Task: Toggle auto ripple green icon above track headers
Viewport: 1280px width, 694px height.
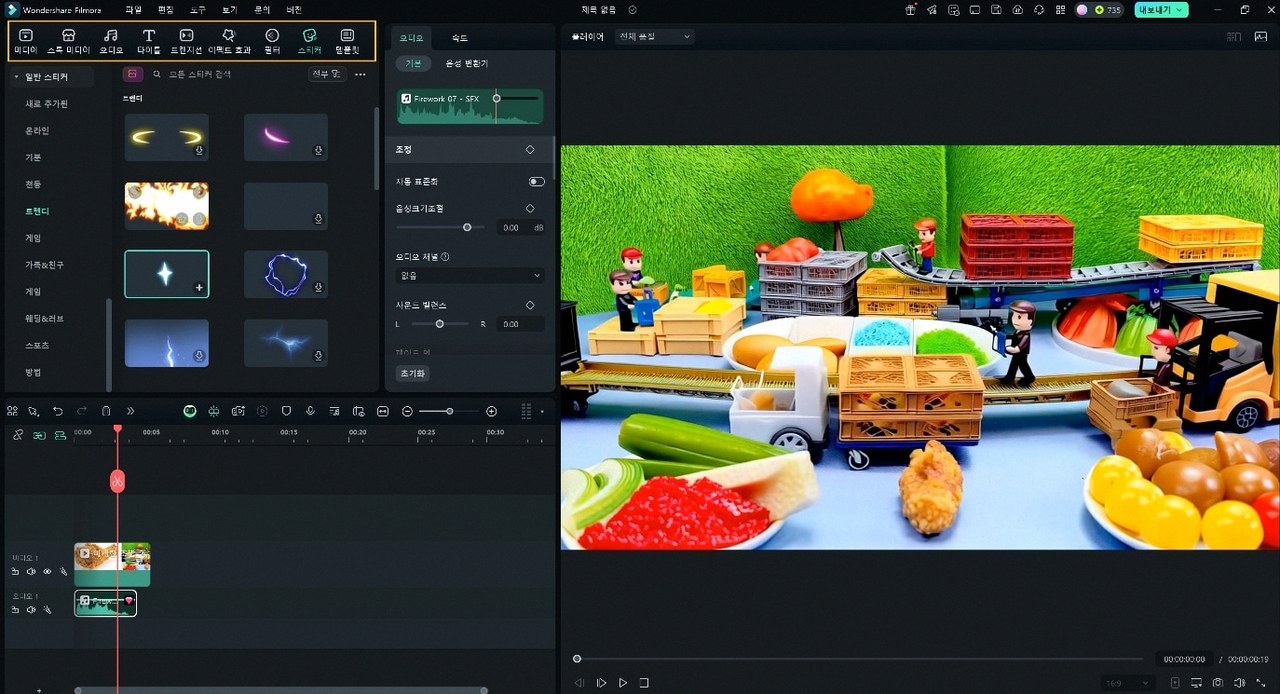Action: pyautogui.click(x=39, y=435)
